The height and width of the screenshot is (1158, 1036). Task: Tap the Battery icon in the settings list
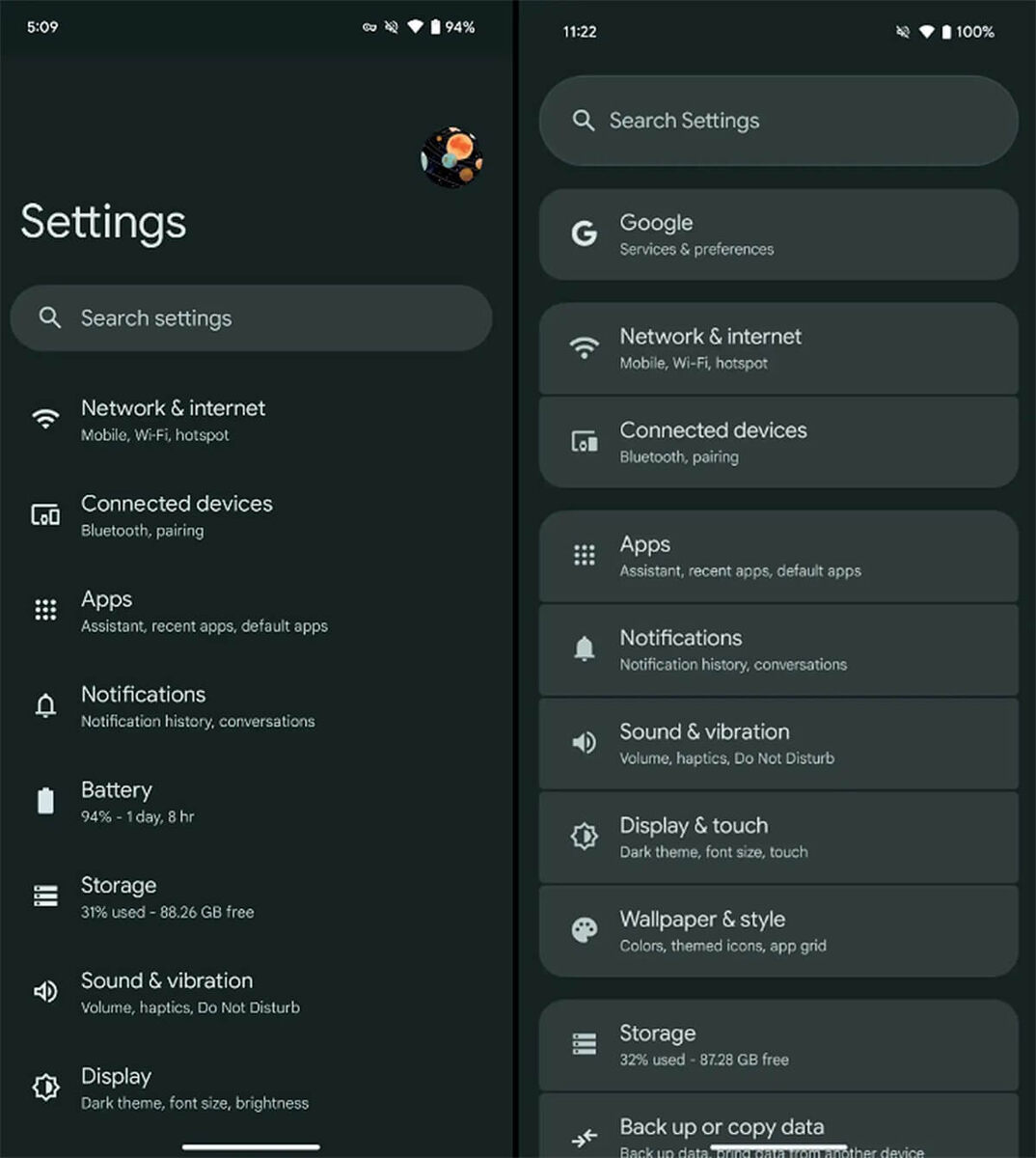pos(45,801)
